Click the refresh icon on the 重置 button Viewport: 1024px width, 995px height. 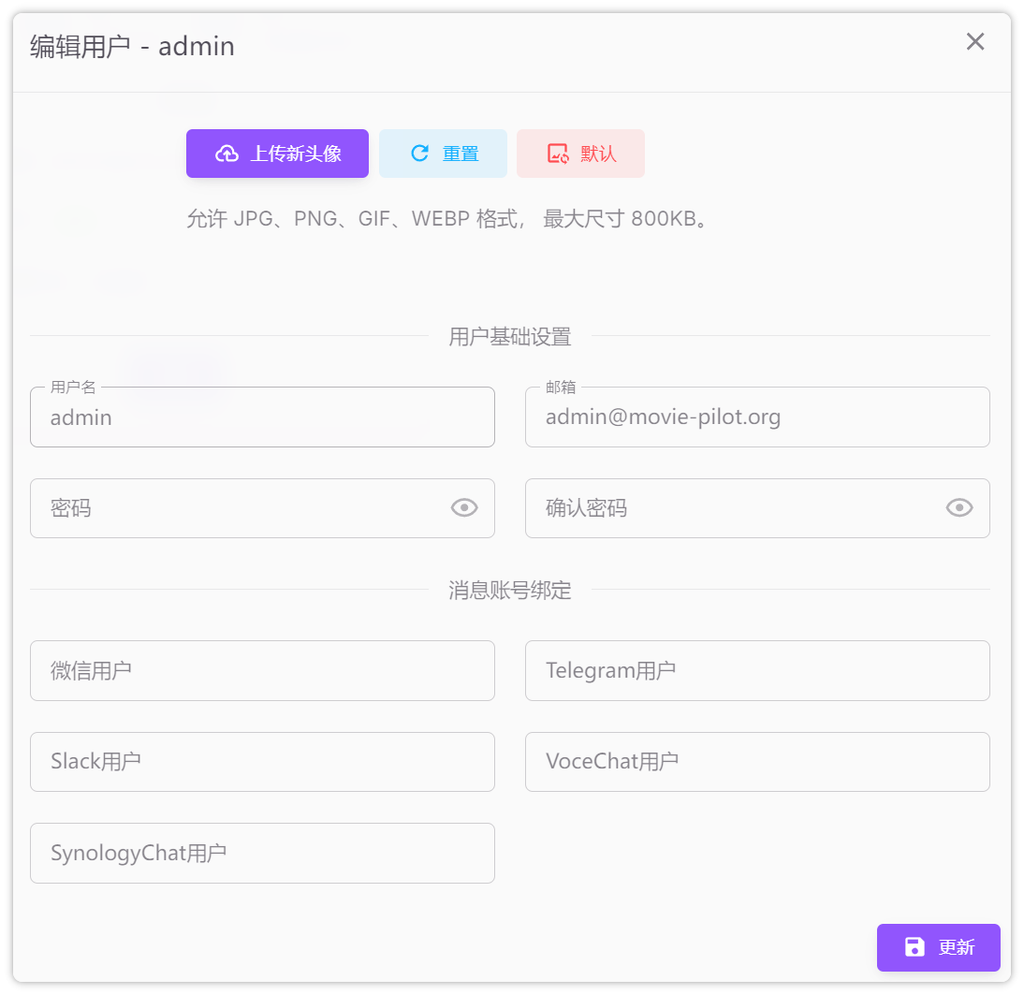coord(419,153)
